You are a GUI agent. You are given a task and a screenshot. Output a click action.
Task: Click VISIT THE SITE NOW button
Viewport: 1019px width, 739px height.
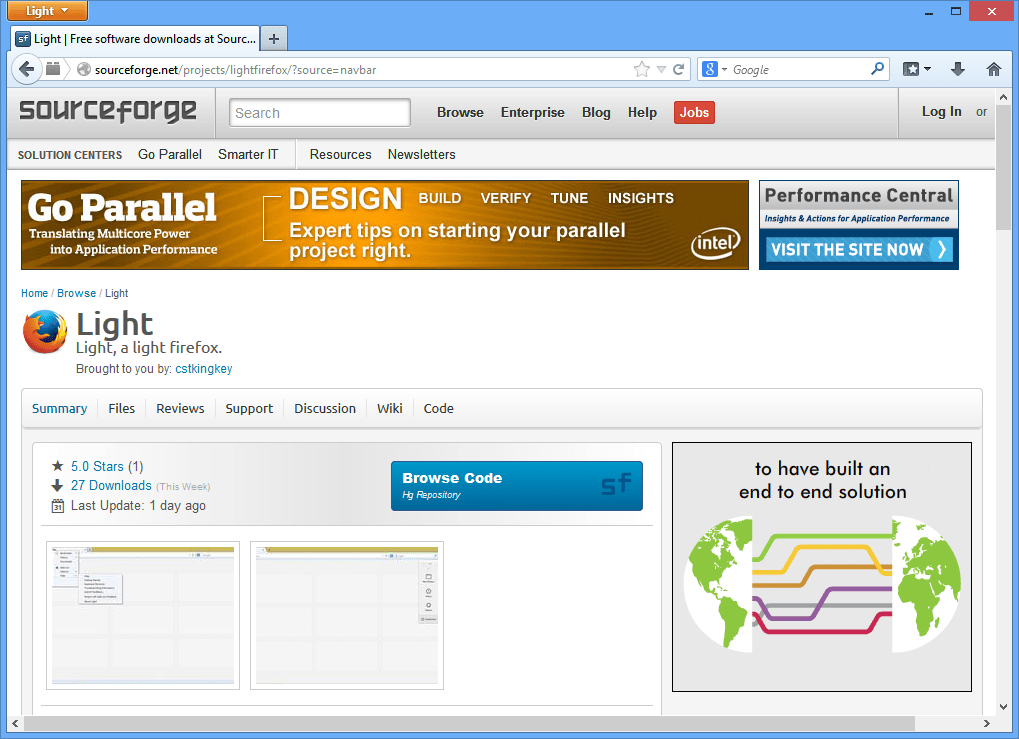[x=859, y=250]
